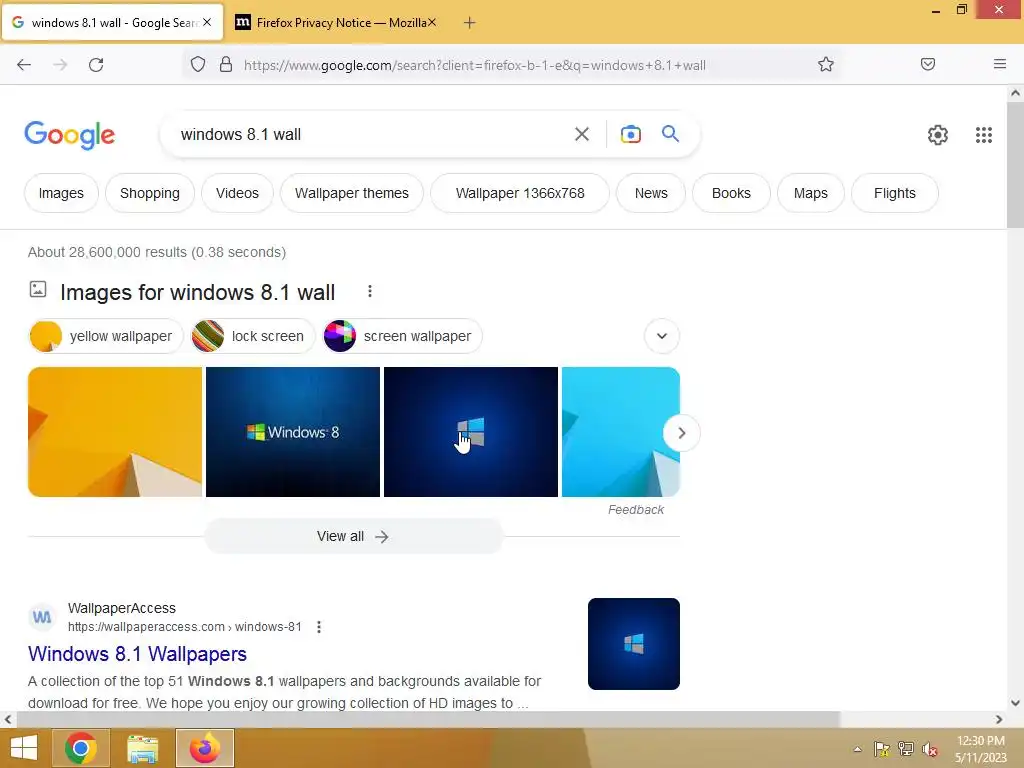This screenshot has width=1024, height=768.
Task: Open a new tab with the plus button
Action: 469,23
